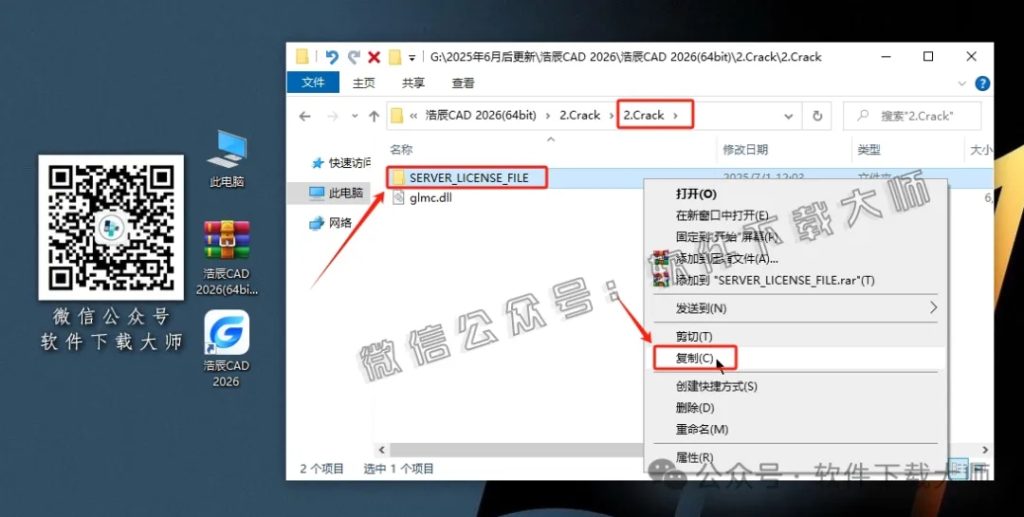Viewport: 1024px width, 517px height.
Task: Sort by 类型 column header
Action: (869, 150)
